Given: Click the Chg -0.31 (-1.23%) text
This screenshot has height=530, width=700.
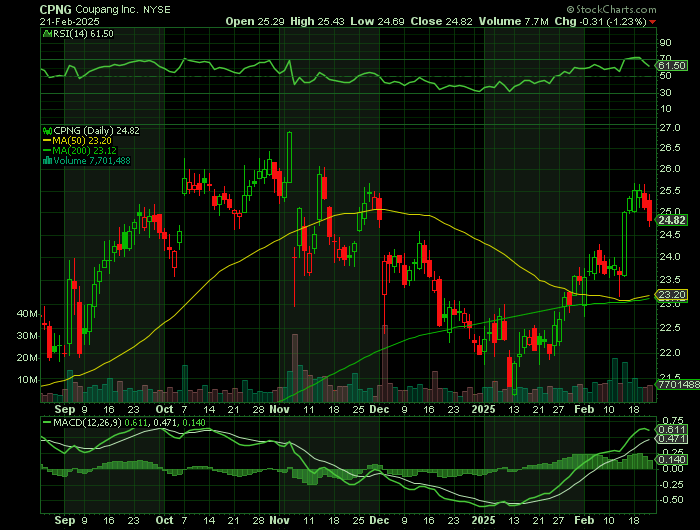Looking at the screenshot, I should 601,21.
